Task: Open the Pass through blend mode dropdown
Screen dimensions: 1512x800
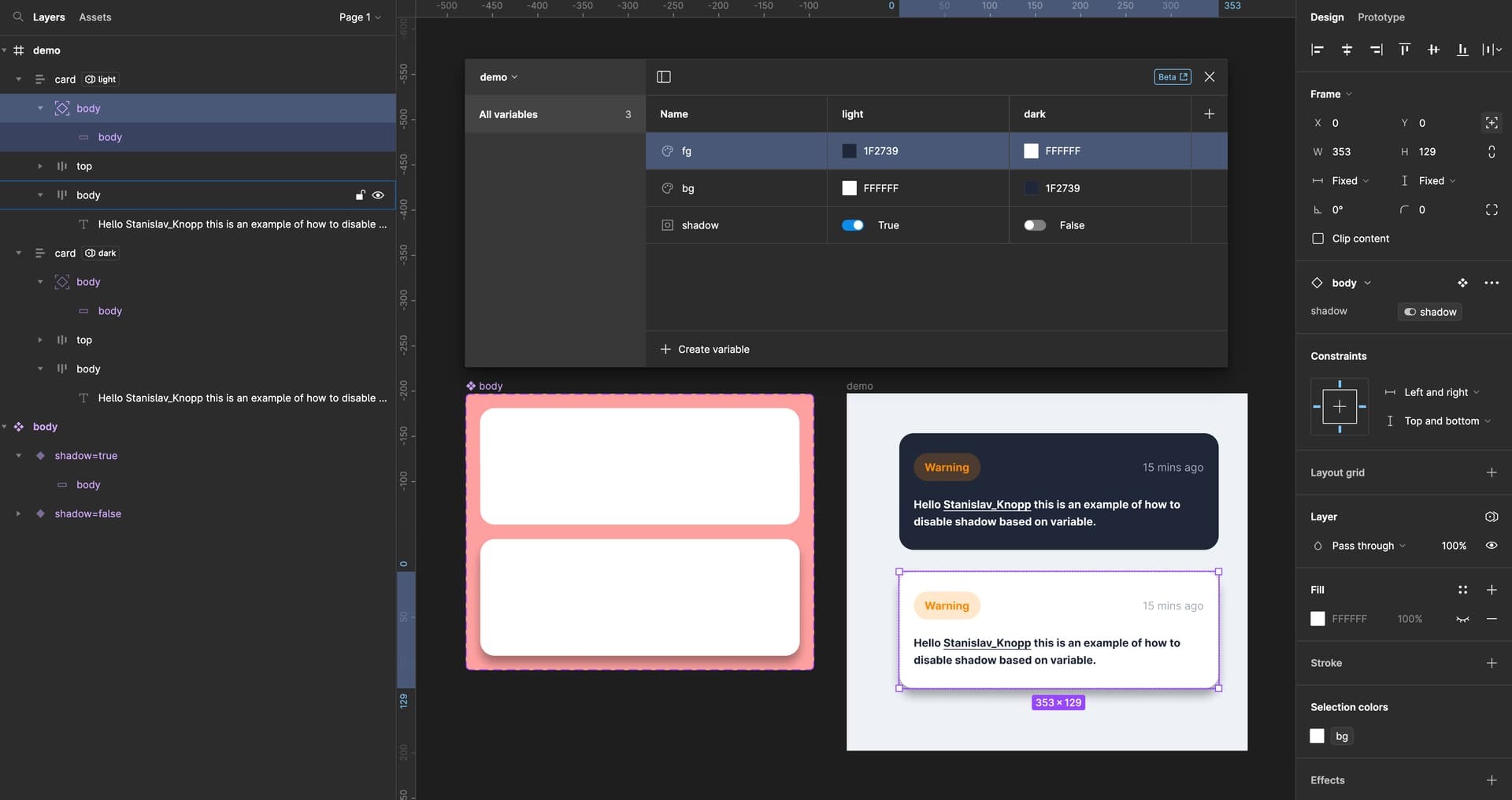Action: click(1369, 546)
